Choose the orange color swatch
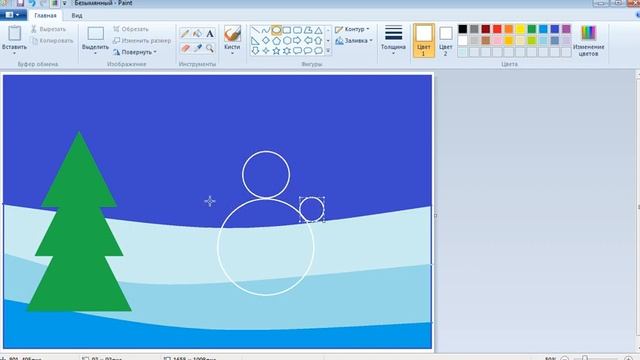640x360 pixels. [509, 29]
